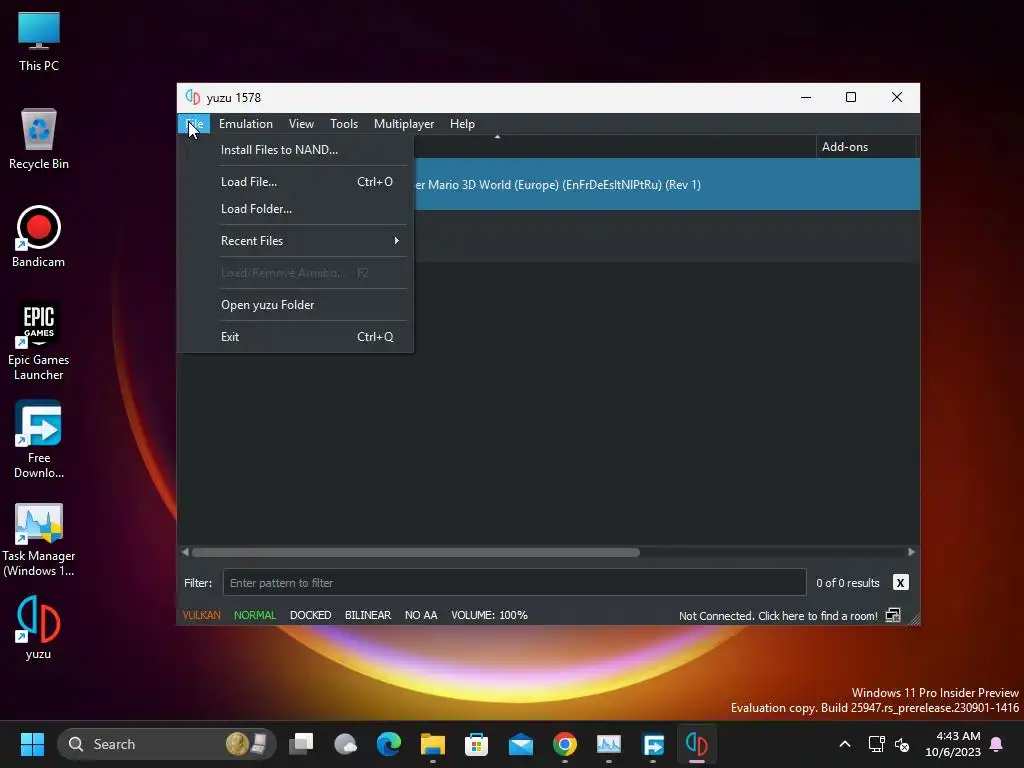Screen dimensions: 1024x768
Task: Click the yuzu logo in title bar
Action: click(193, 97)
